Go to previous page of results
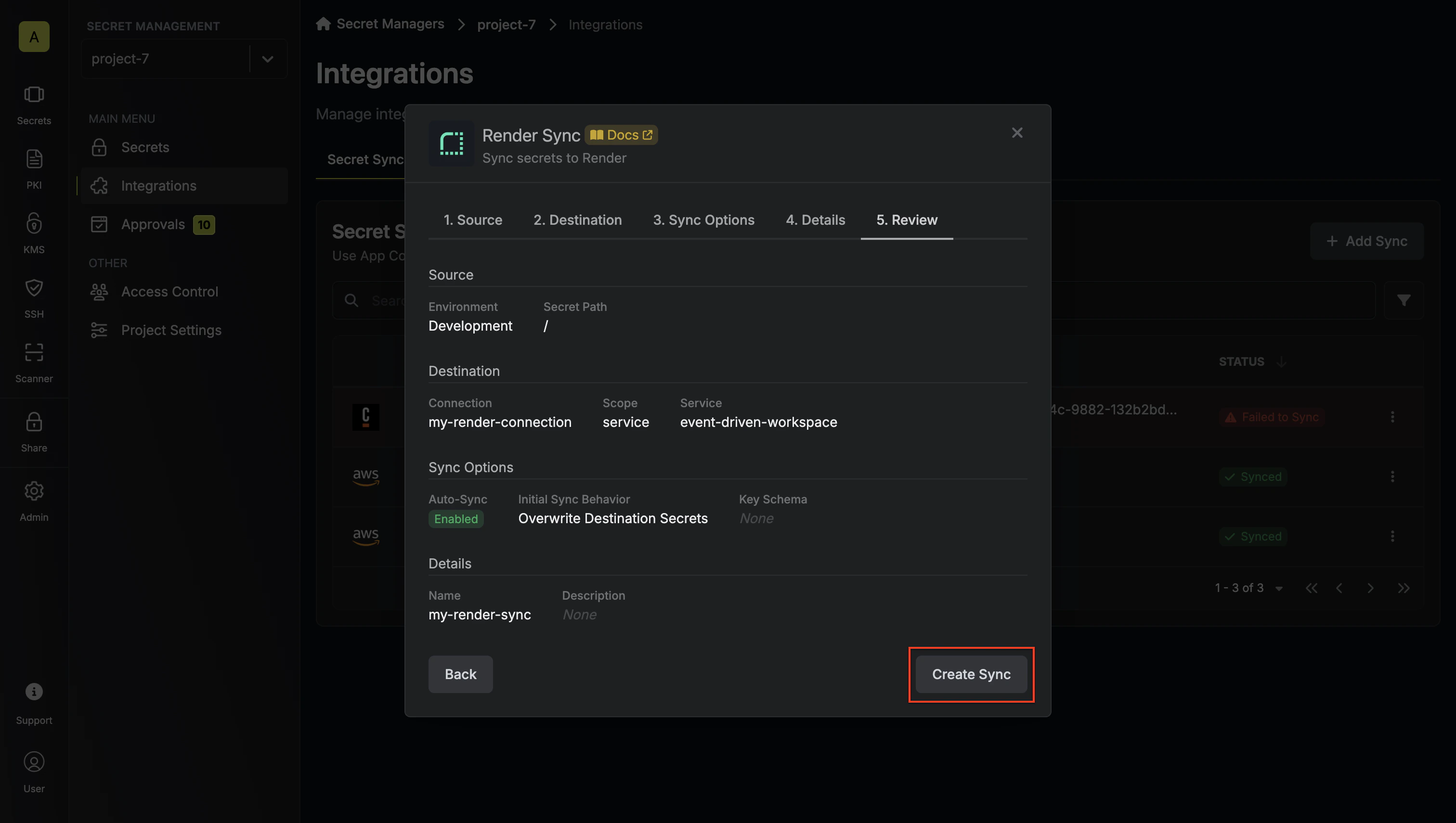Image resolution: width=1456 pixels, height=823 pixels. (1339, 588)
